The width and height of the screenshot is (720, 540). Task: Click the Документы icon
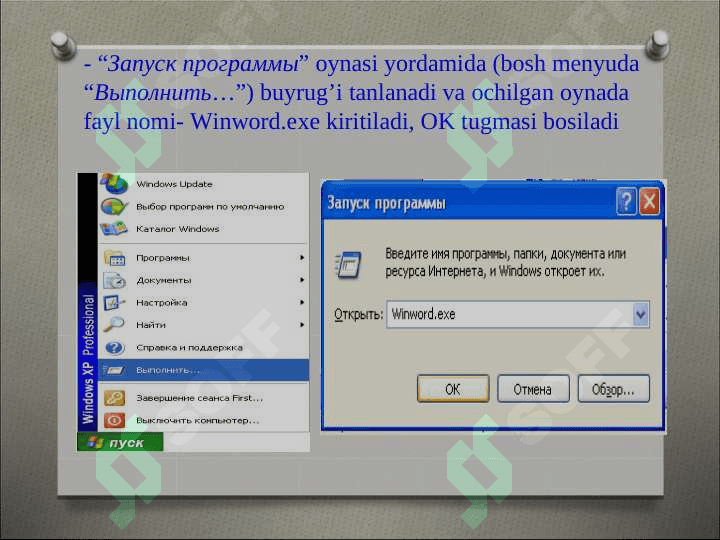pyautogui.click(x=114, y=280)
